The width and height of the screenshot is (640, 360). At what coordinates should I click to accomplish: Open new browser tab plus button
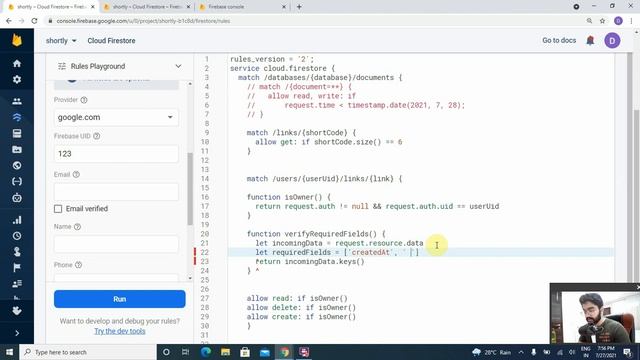coord(299,7)
